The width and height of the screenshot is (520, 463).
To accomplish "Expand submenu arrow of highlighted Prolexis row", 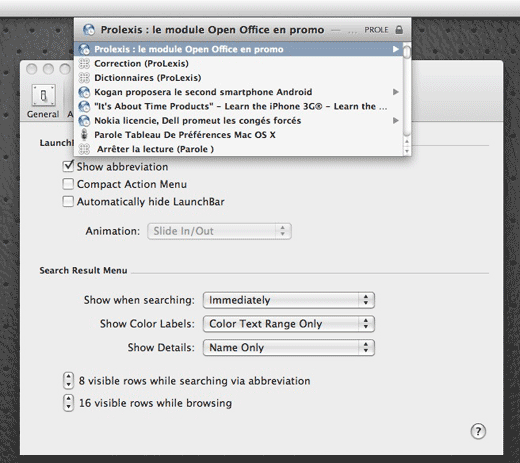I will tap(396, 49).
